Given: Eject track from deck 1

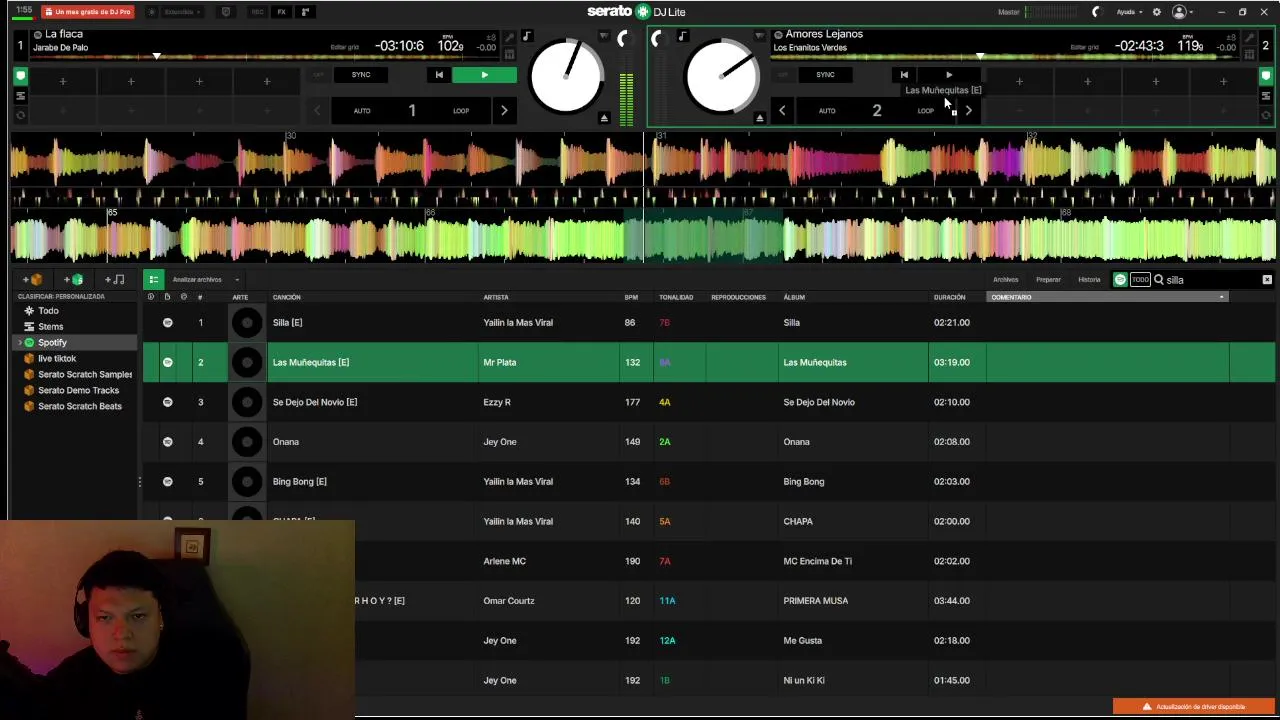Looking at the screenshot, I should tap(604, 118).
